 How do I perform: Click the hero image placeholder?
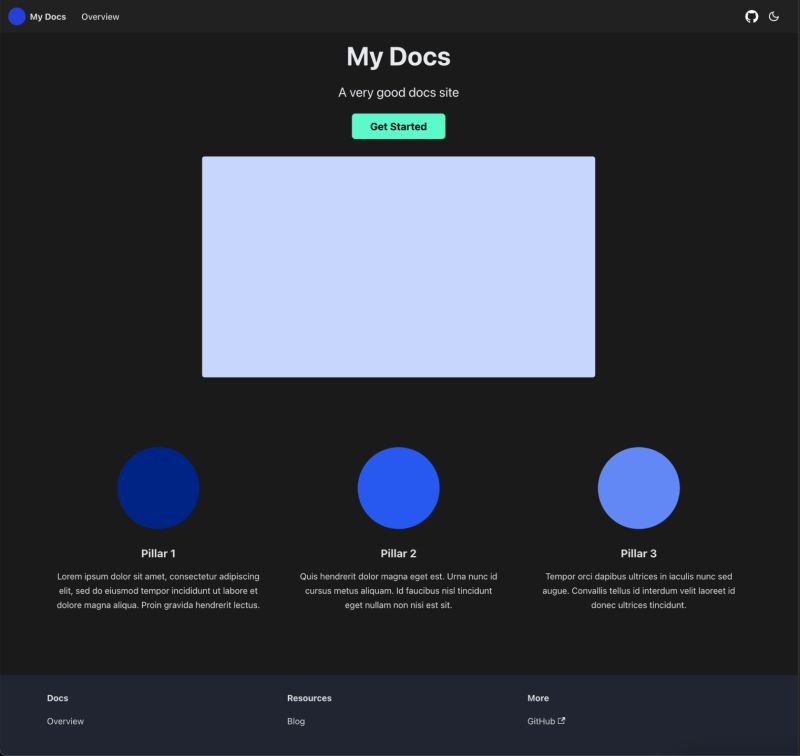399,265
